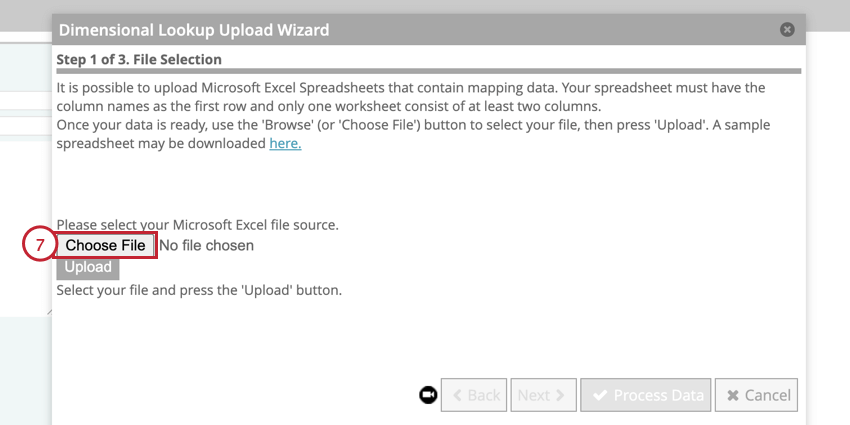Click the step progress bar under heading
850x425 pixels.
pos(428,71)
